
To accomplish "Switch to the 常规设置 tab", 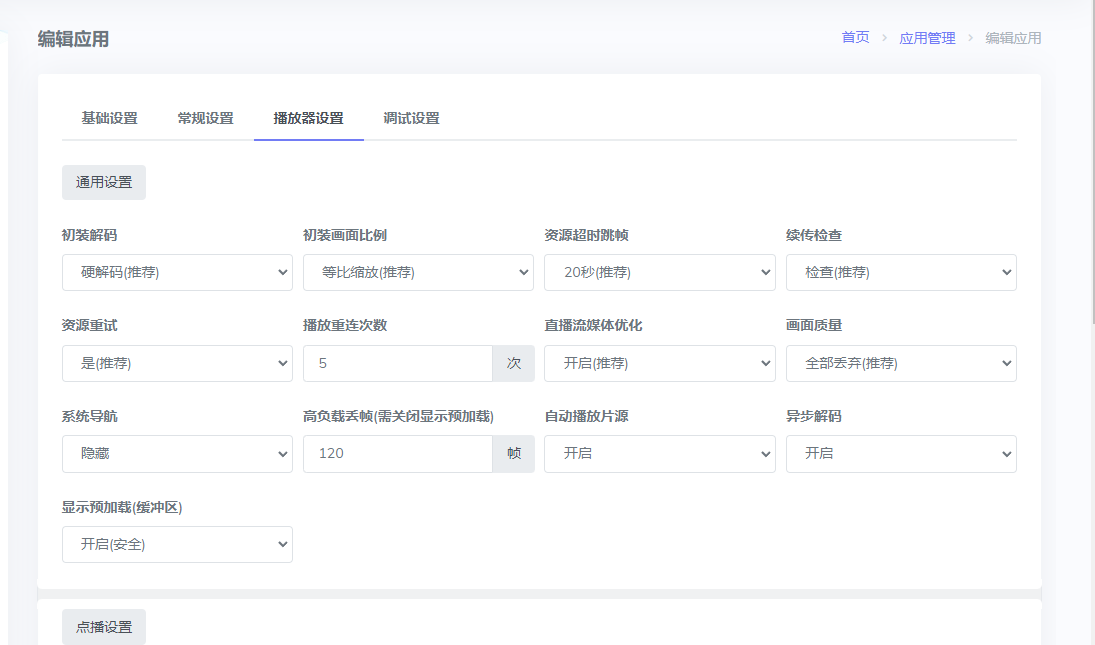I will (203, 117).
